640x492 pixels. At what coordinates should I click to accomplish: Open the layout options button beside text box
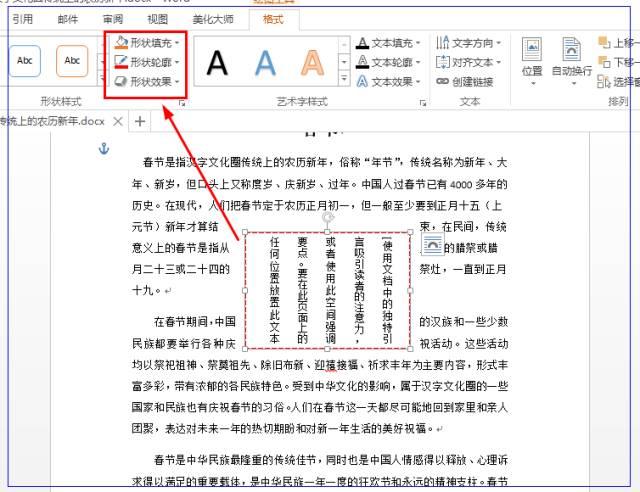pyautogui.click(x=432, y=245)
